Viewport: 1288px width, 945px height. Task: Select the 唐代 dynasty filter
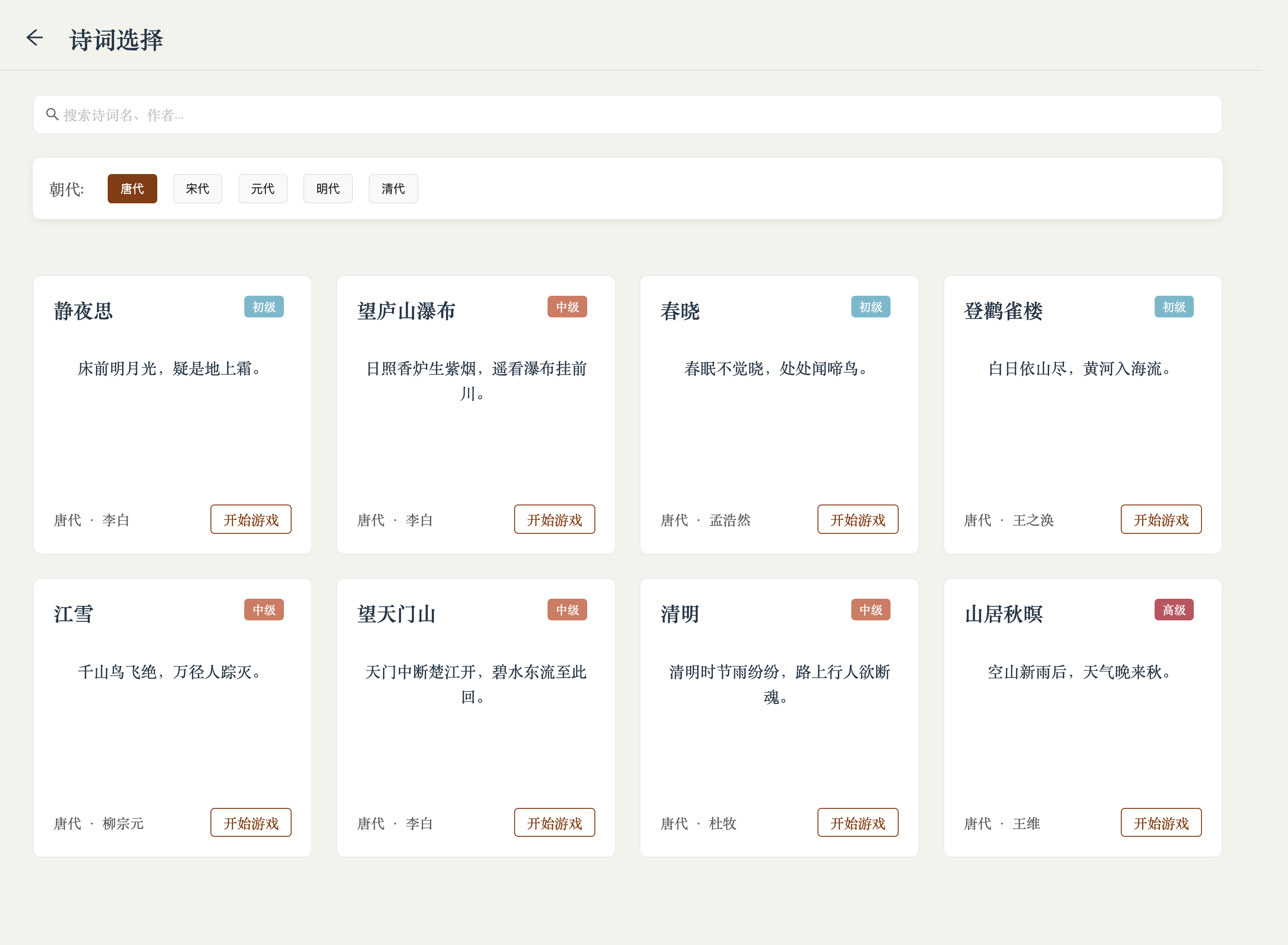(132, 188)
